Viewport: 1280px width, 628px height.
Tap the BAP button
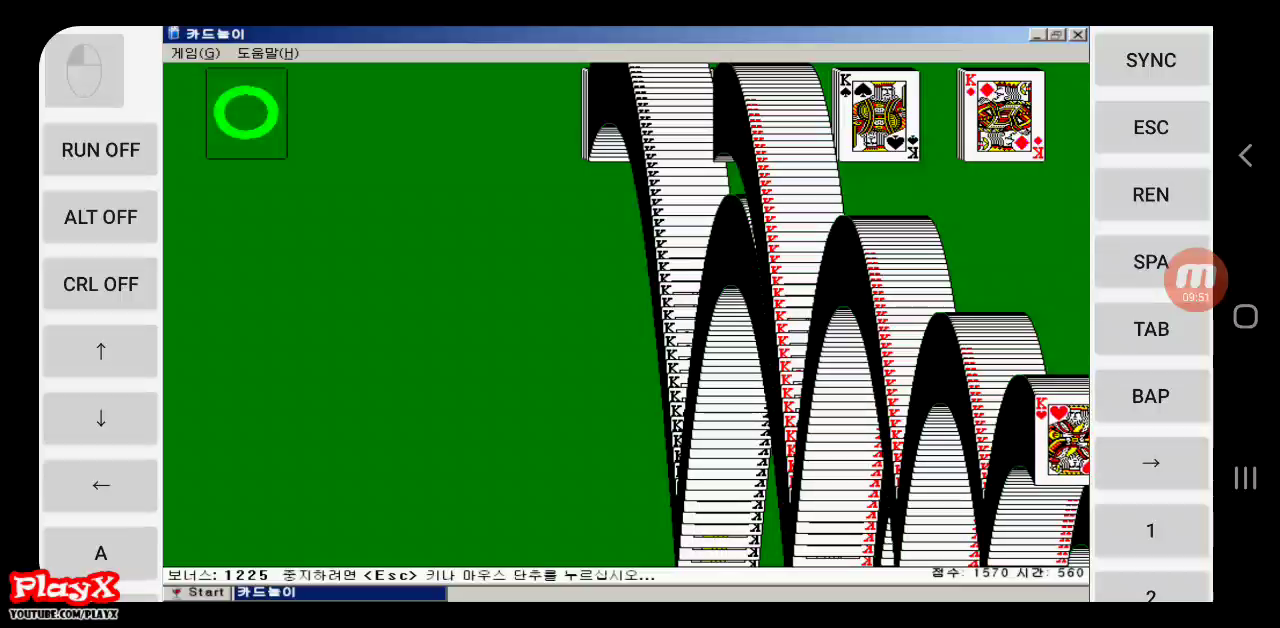(1151, 396)
